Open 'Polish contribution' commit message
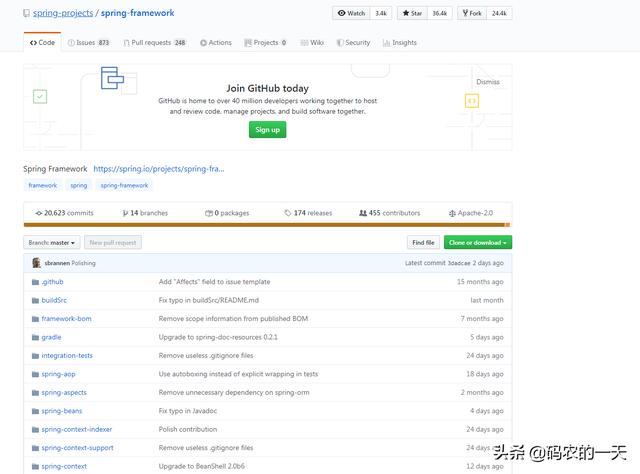The width and height of the screenshot is (640, 474). coord(188,429)
